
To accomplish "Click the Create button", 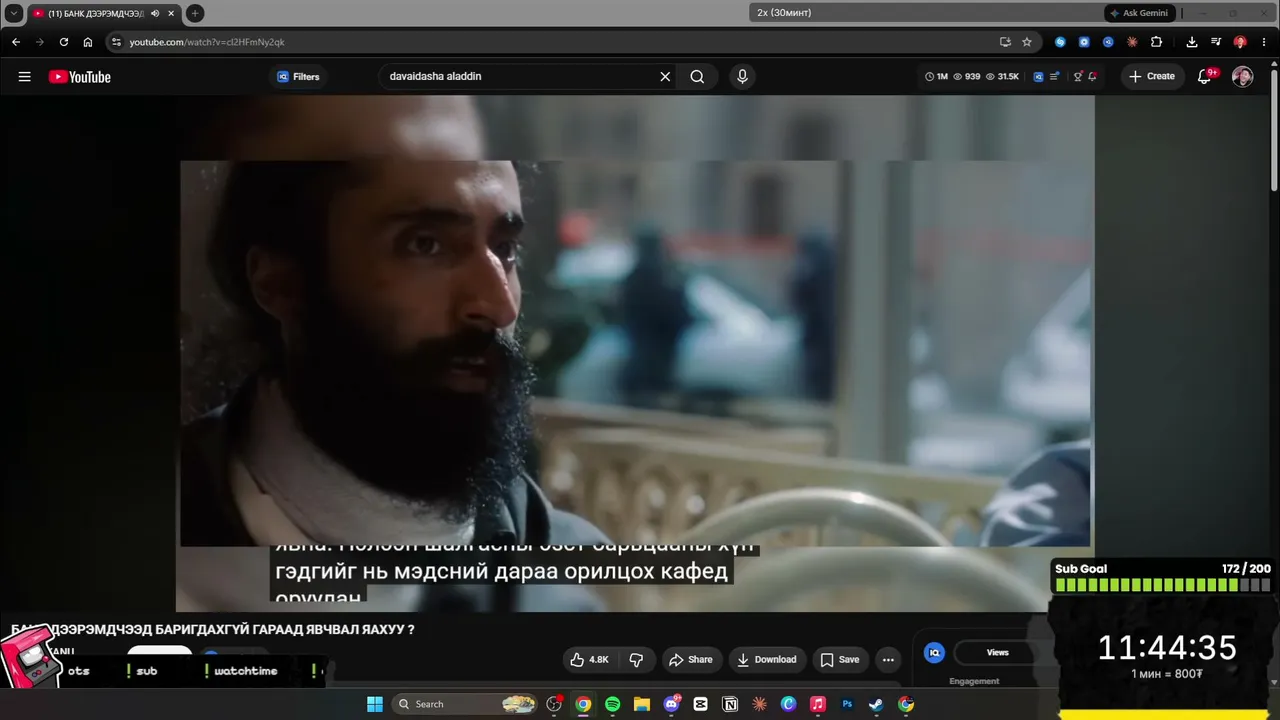I will click(1152, 77).
